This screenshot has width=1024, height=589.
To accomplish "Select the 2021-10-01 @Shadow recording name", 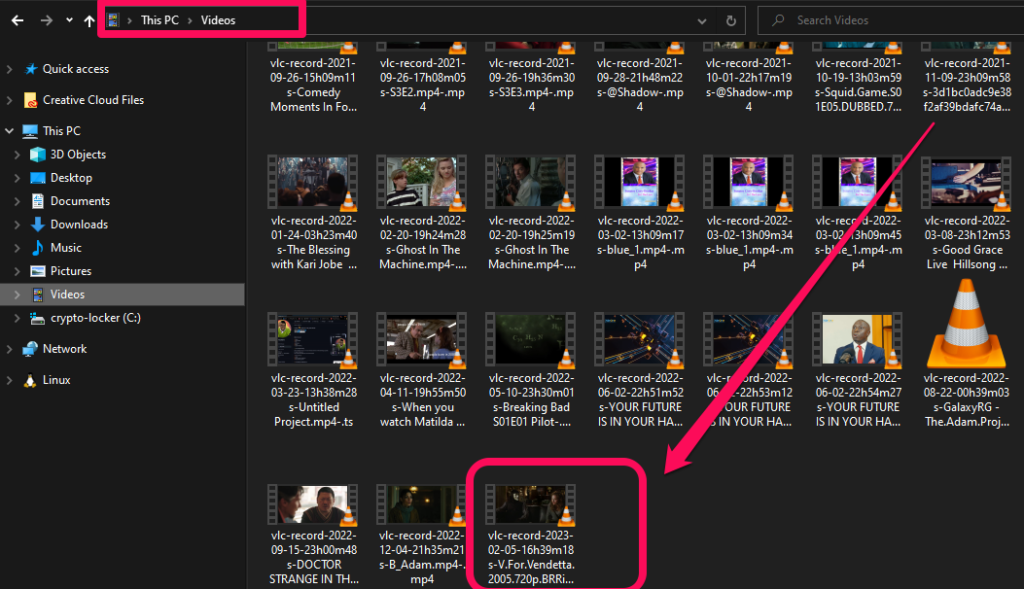I will pos(749,85).
